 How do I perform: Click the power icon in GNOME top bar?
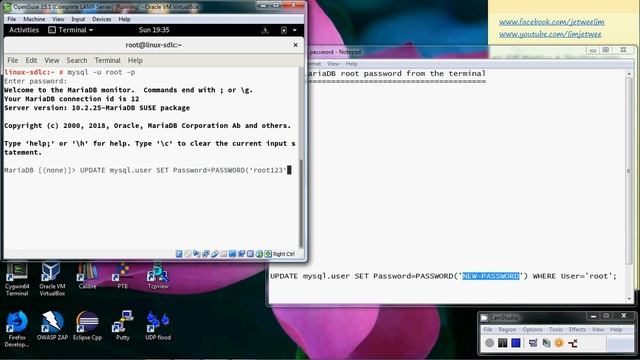(x=284, y=30)
